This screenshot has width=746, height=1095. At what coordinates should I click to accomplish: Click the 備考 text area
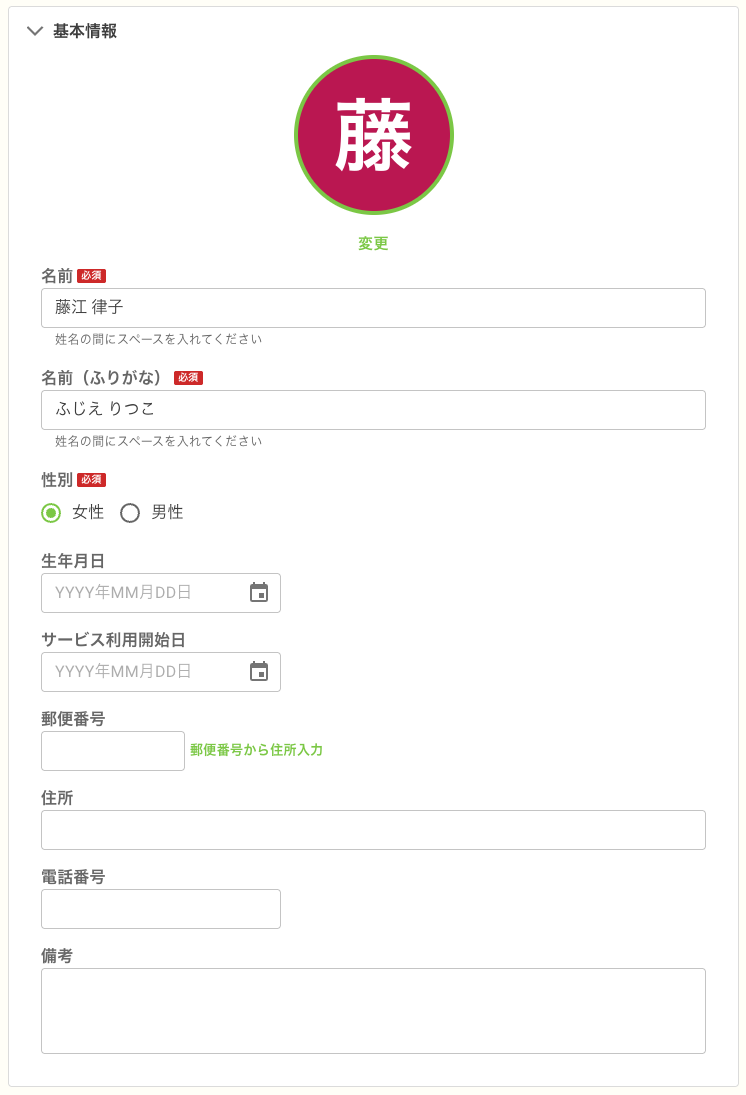pyautogui.click(x=372, y=1010)
